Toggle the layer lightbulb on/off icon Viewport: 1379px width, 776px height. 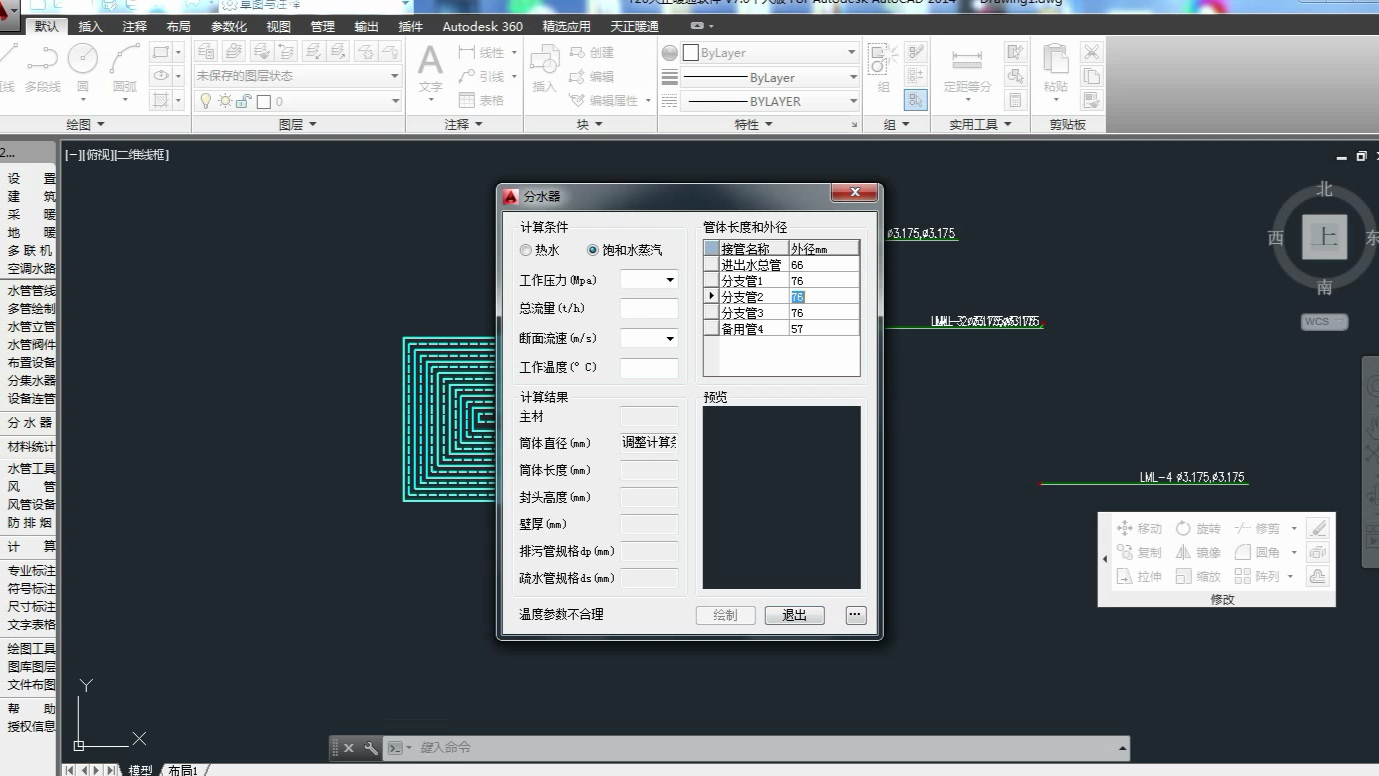206,101
